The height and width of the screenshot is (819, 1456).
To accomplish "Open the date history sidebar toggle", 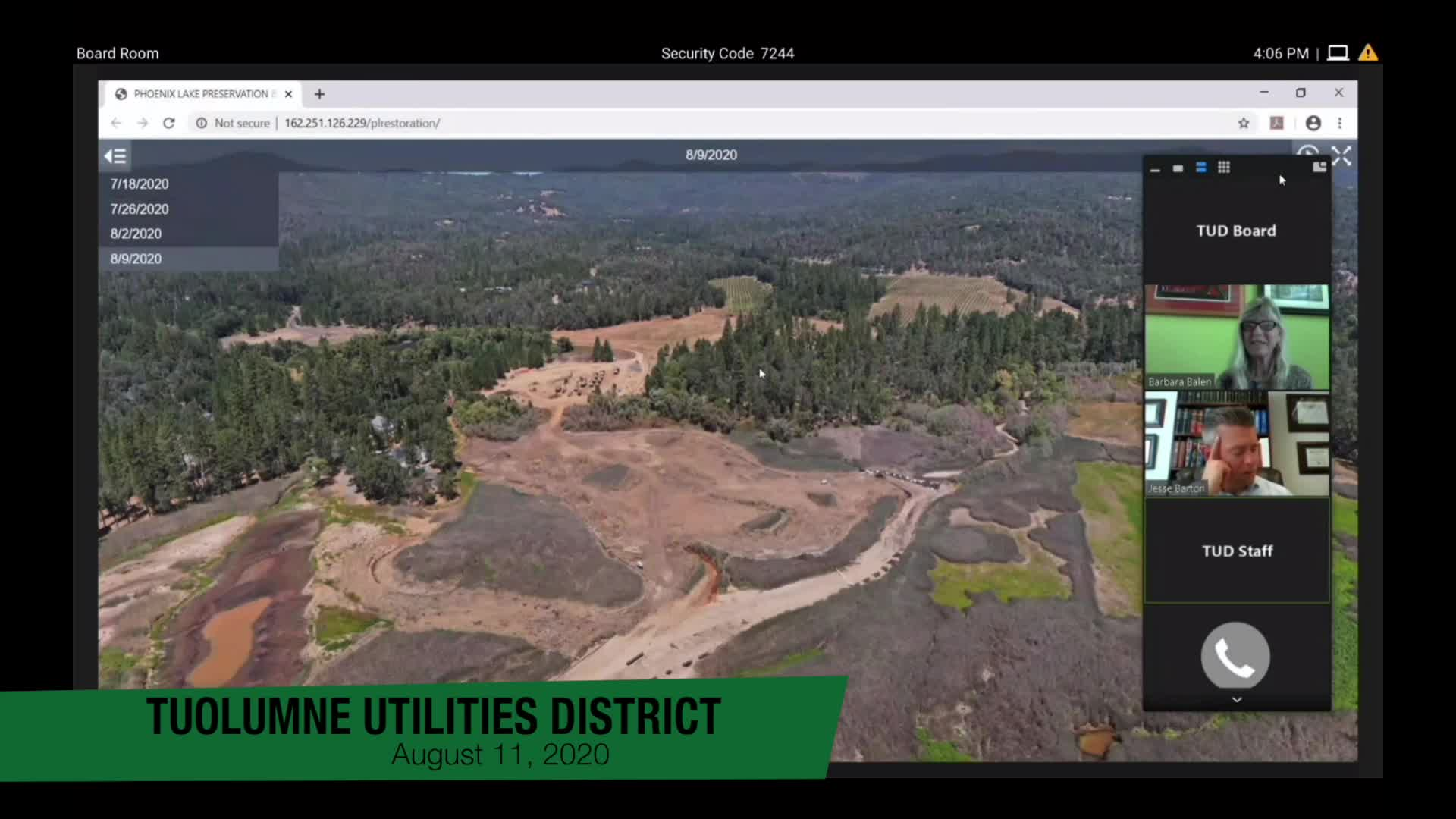I will coord(115,155).
